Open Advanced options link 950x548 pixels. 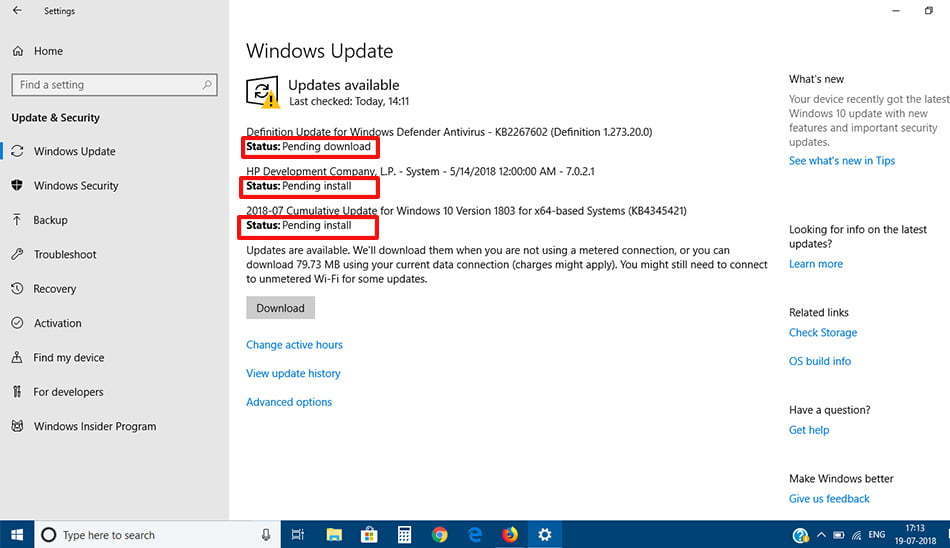coord(289,402)
